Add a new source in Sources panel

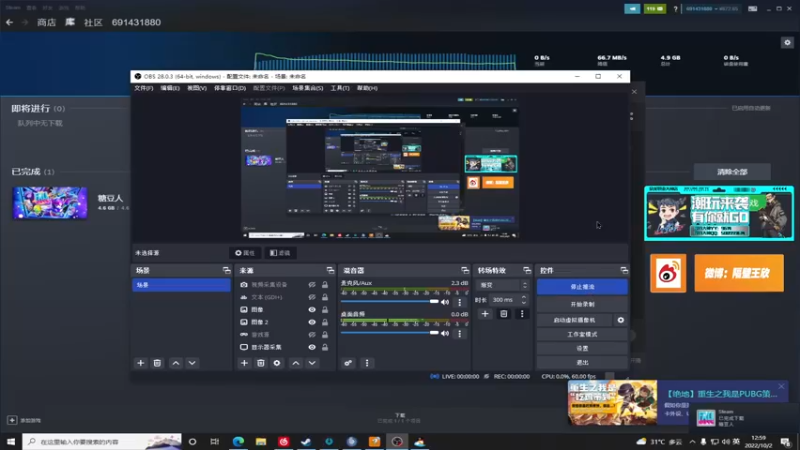point(244,363)
